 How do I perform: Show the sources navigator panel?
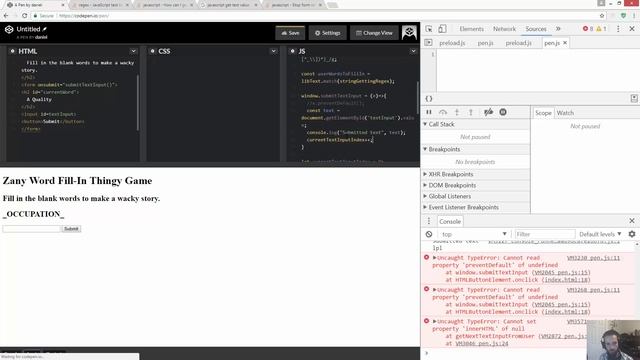point(428,42)
